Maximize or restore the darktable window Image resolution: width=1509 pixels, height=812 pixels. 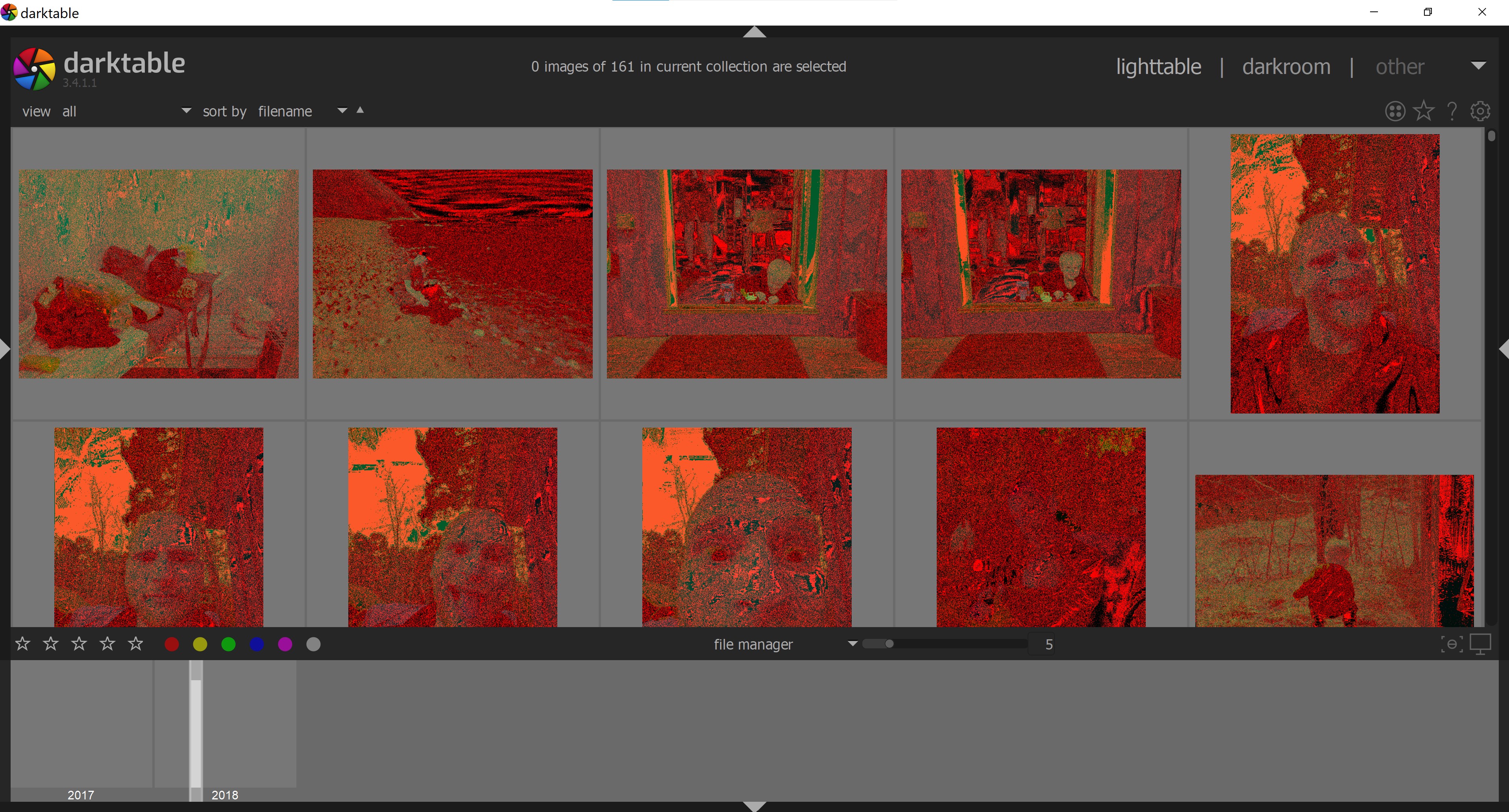[x=1428, y=12]
